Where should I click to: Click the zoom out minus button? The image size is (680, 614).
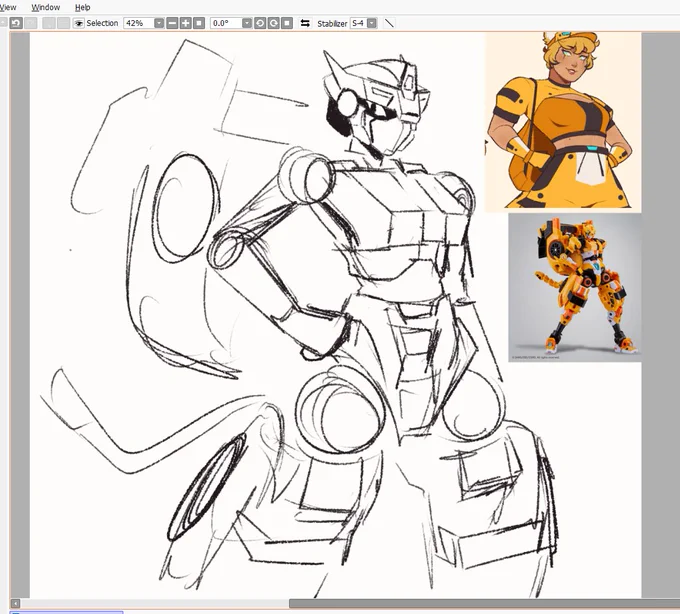click(172, 23)
